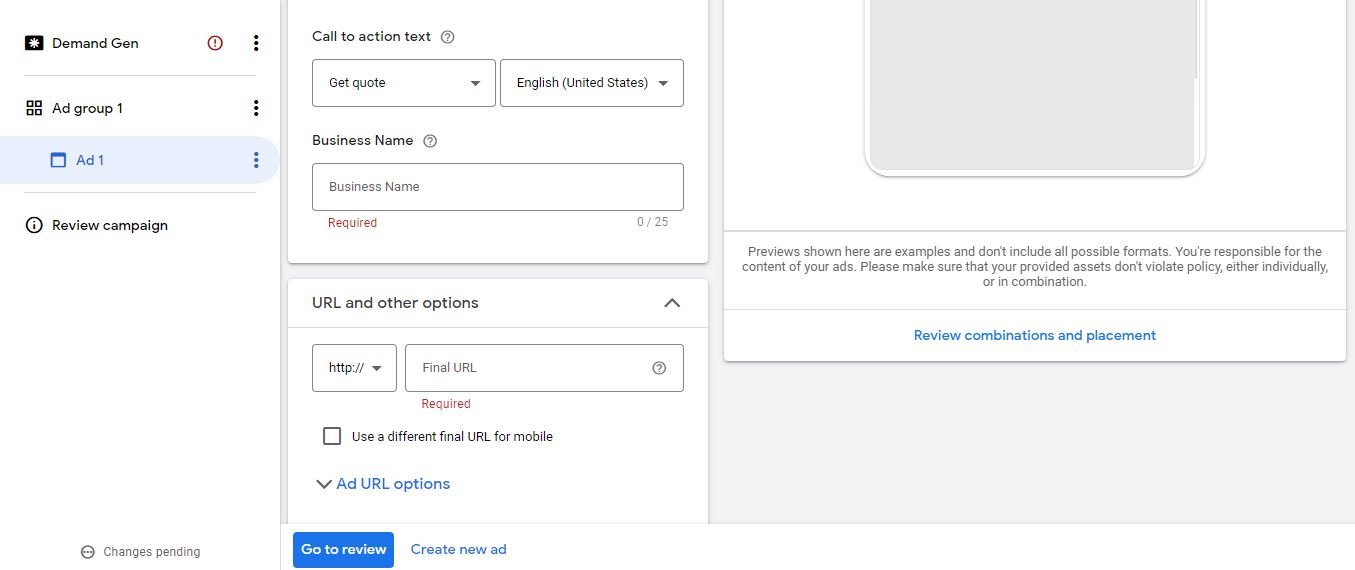Viewport: 1355px width, 570px height.
Task: Click into the Business Name text field
Action: click(x=497, y=187)
